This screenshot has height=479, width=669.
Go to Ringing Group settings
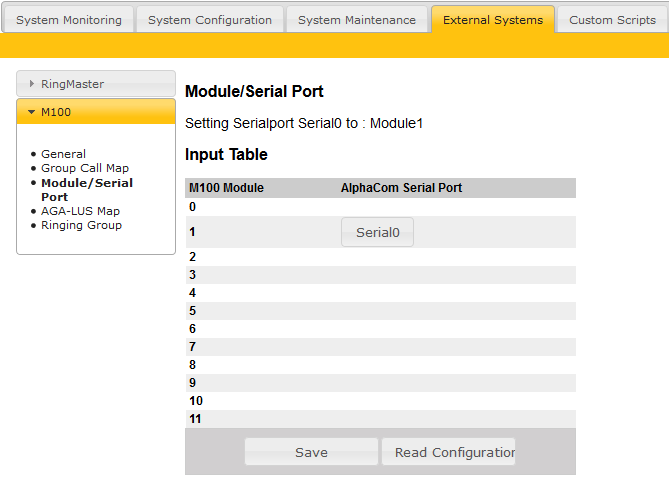(81, 225)
